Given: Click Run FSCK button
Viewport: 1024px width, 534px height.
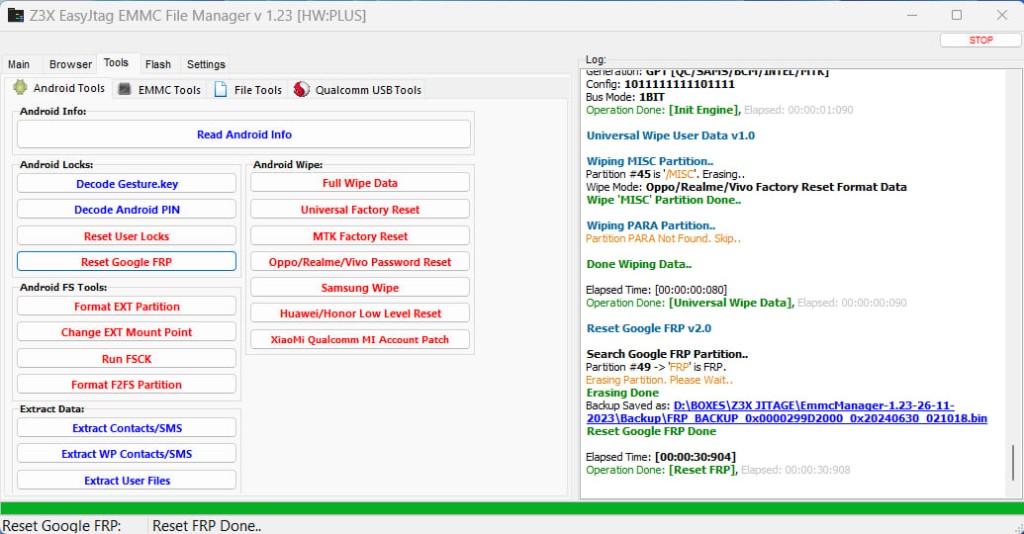Looking at the screenshot, I should [x=127, y=359].
